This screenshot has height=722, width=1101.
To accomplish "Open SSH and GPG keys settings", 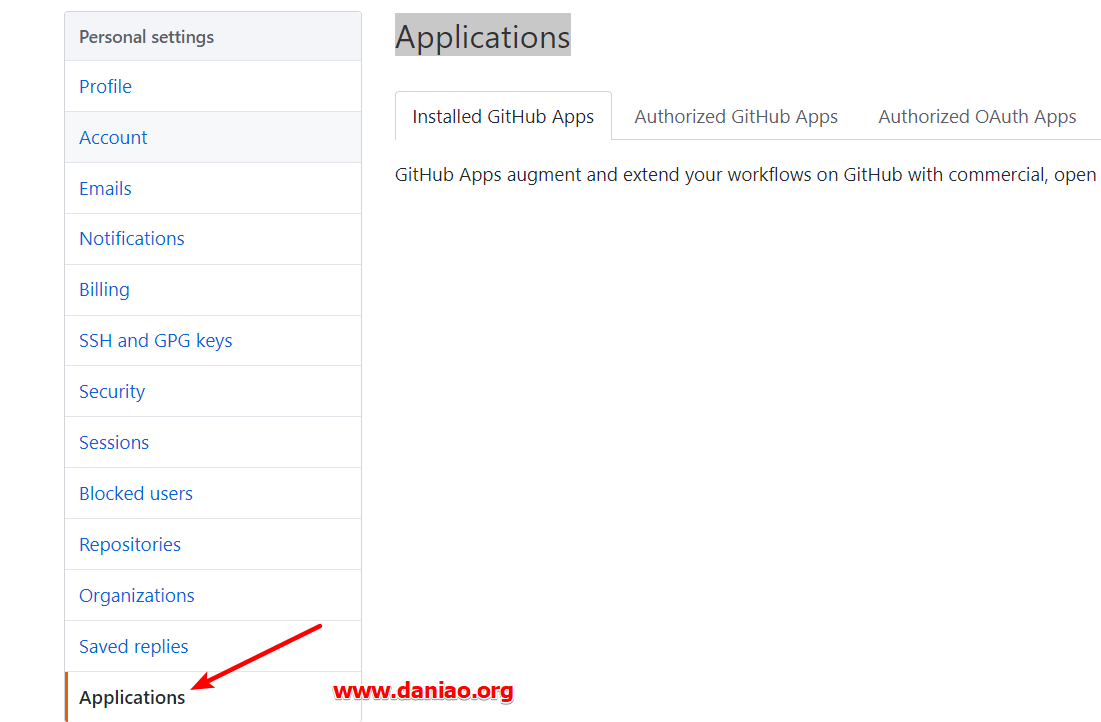I will click(213, 341).
